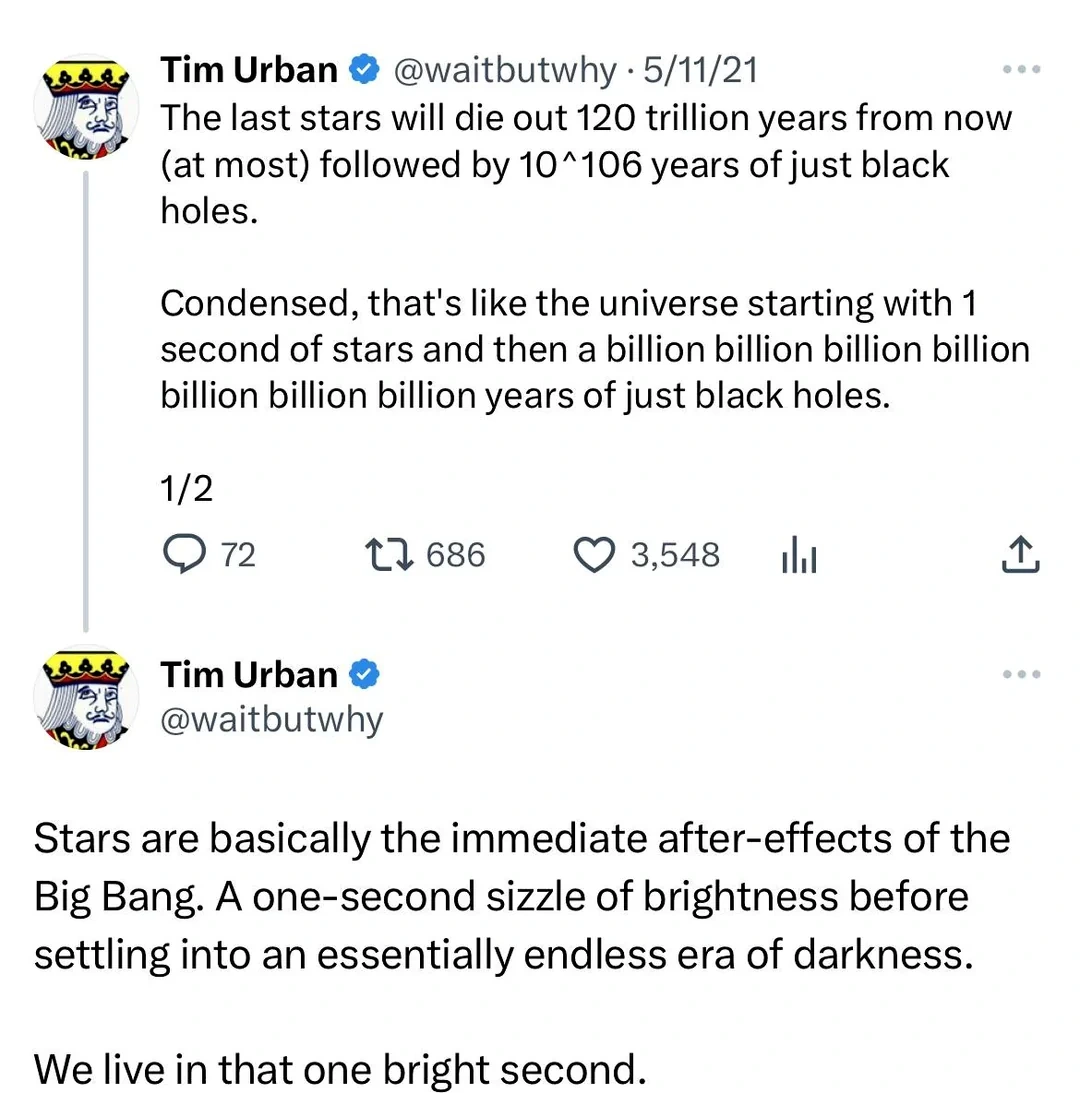This screenshot has height=1093, width=1080.
Task: Open Tim Urban's name on the second tweet
Action: coord(249,675)
